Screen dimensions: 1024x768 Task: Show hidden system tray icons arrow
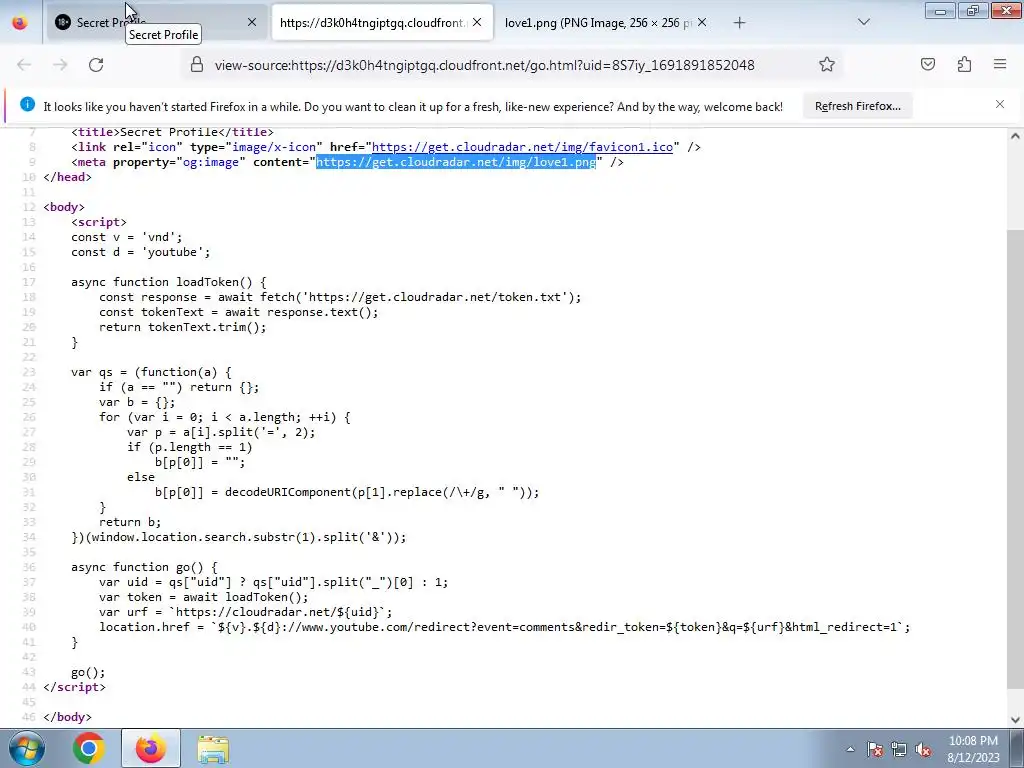click(x=850, y=749)
